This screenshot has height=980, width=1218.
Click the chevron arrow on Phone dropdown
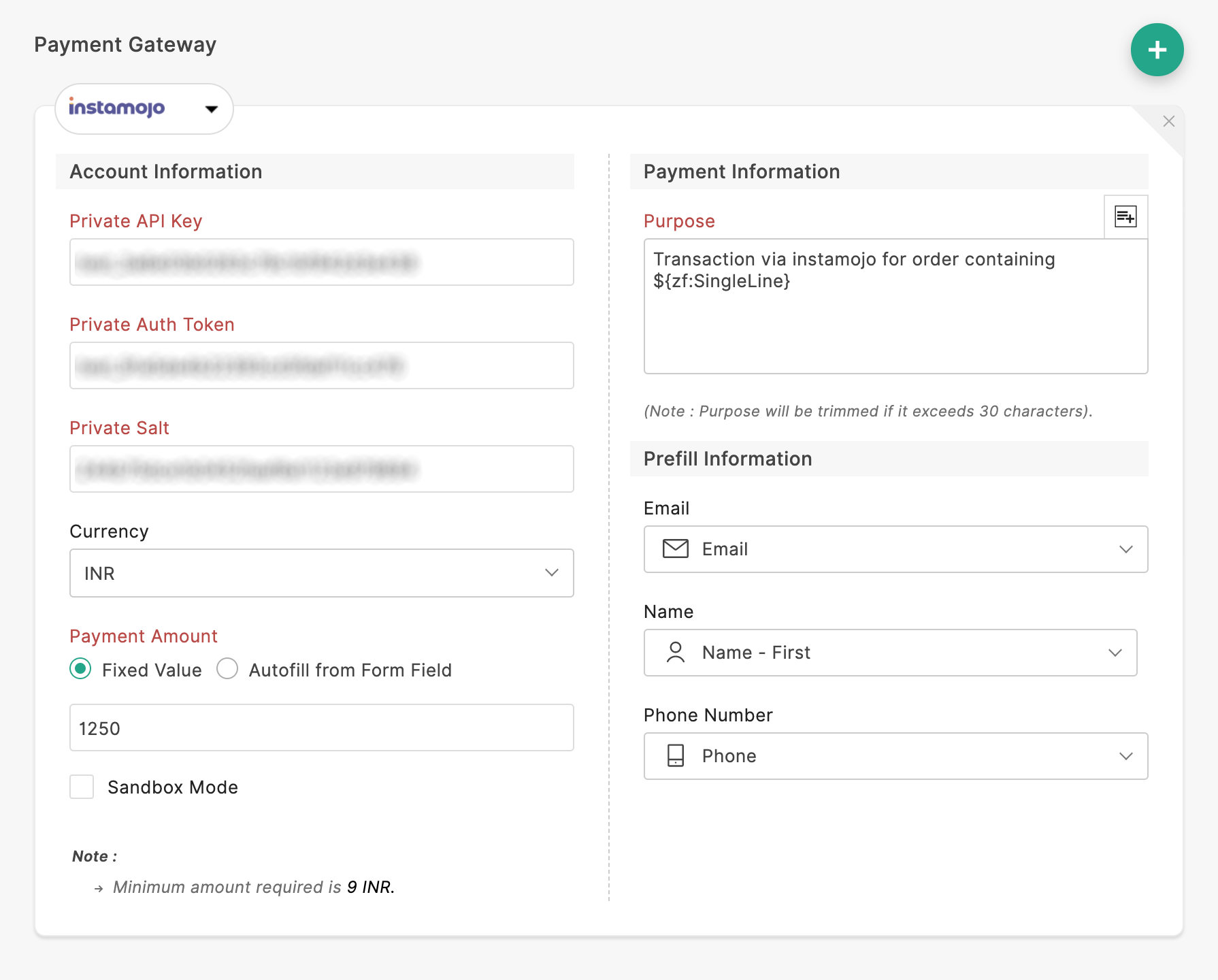[x=1126, y=756]
